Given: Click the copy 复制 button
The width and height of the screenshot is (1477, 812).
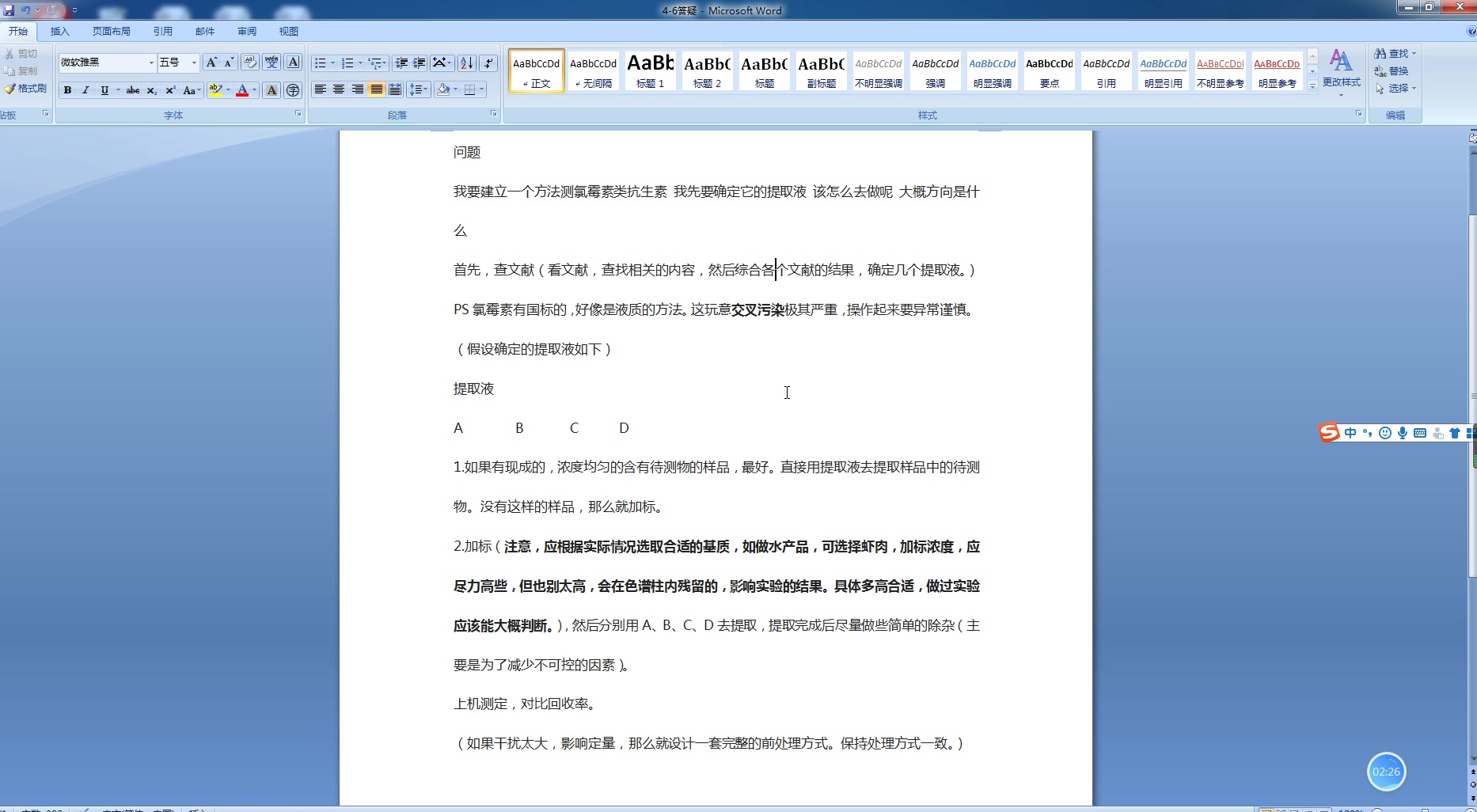Looking at the screenshot, I should coord(21,70).
